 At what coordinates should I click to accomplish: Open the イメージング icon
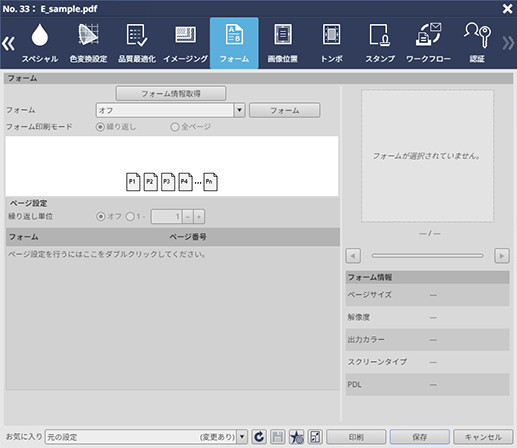[186, 43]
